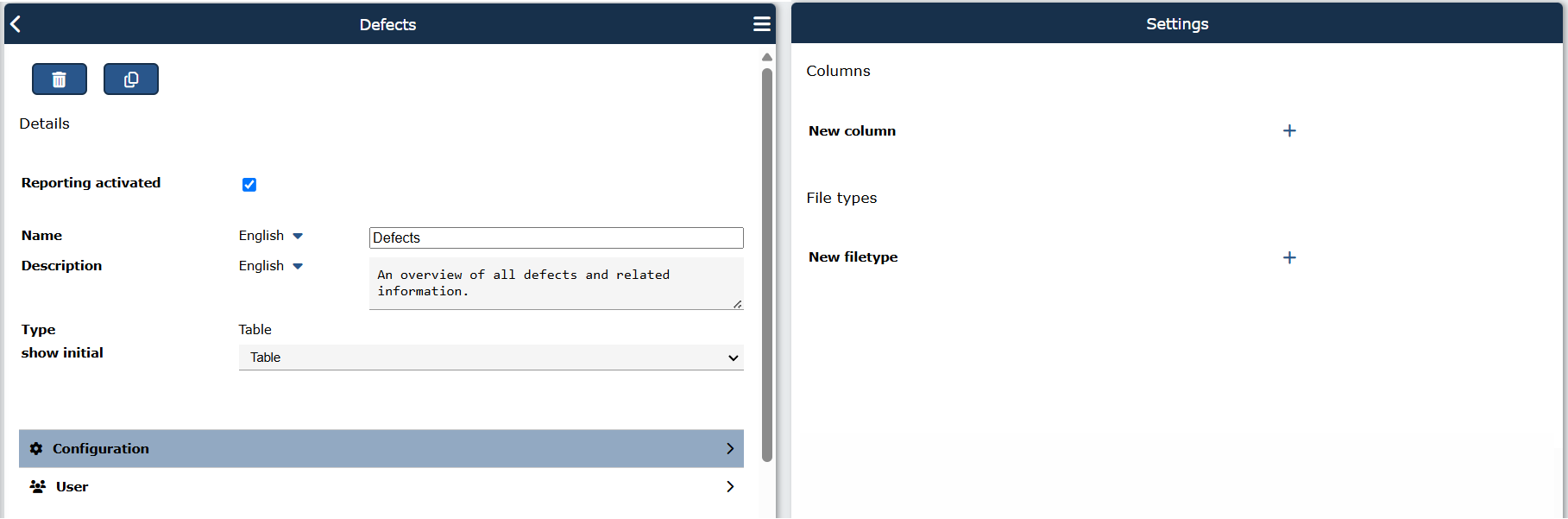Click the Name input field containing Defects
The width and height of the screenshot is (1568, 519).
(557, 237)
